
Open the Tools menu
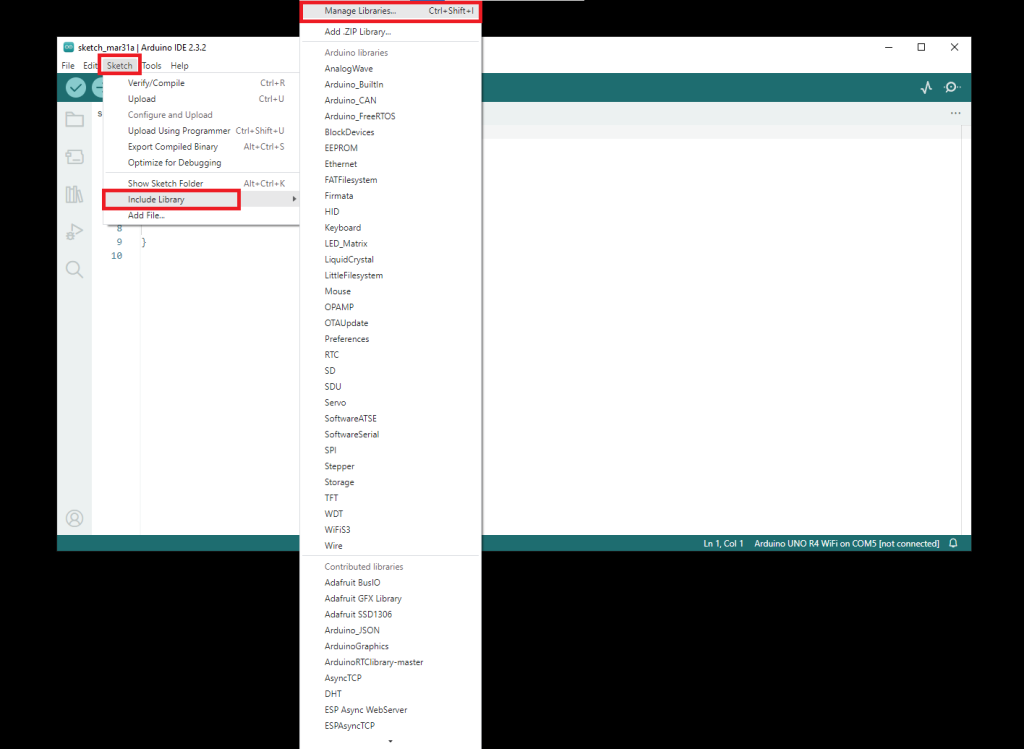pyautogui.click(x=151, y=66)
